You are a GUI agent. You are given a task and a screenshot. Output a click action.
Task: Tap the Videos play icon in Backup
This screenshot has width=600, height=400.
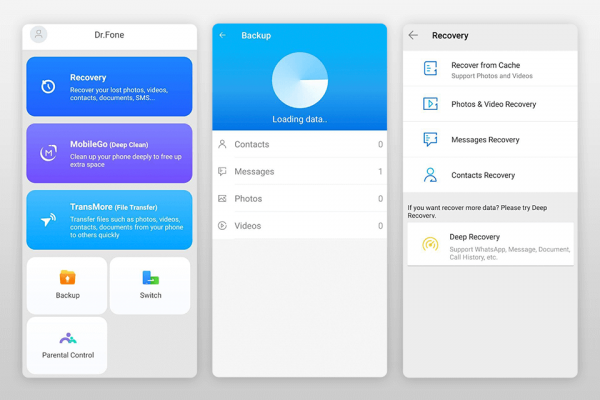point(222,226)
